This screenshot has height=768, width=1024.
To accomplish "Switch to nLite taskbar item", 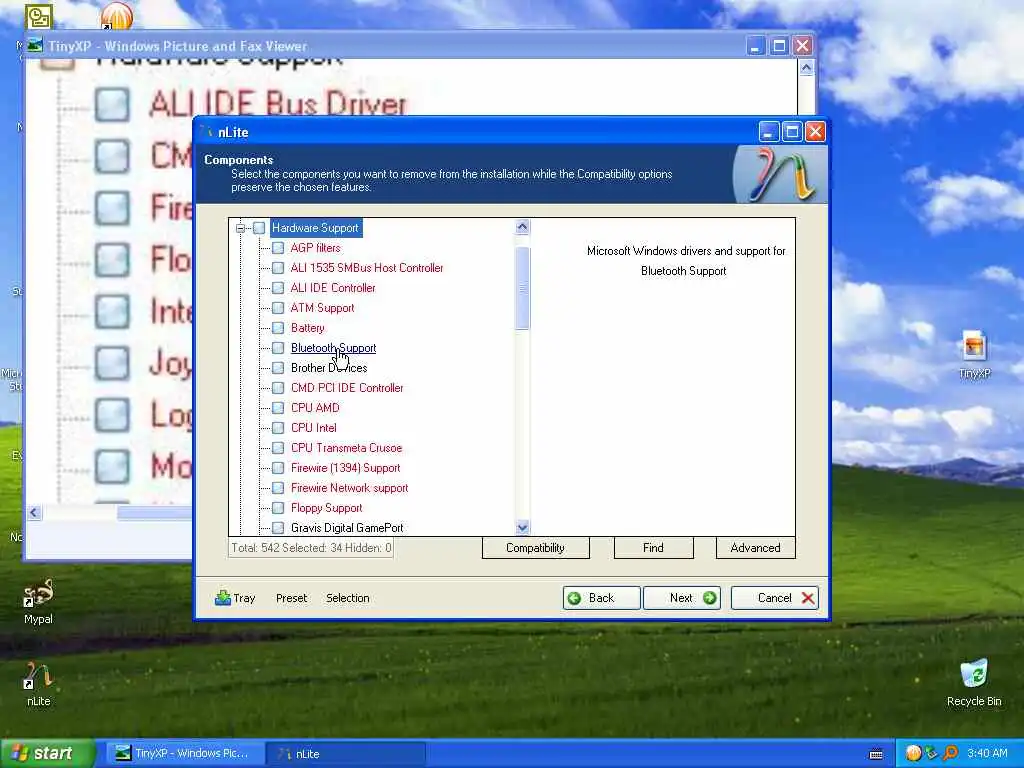I will coord(346,754).
